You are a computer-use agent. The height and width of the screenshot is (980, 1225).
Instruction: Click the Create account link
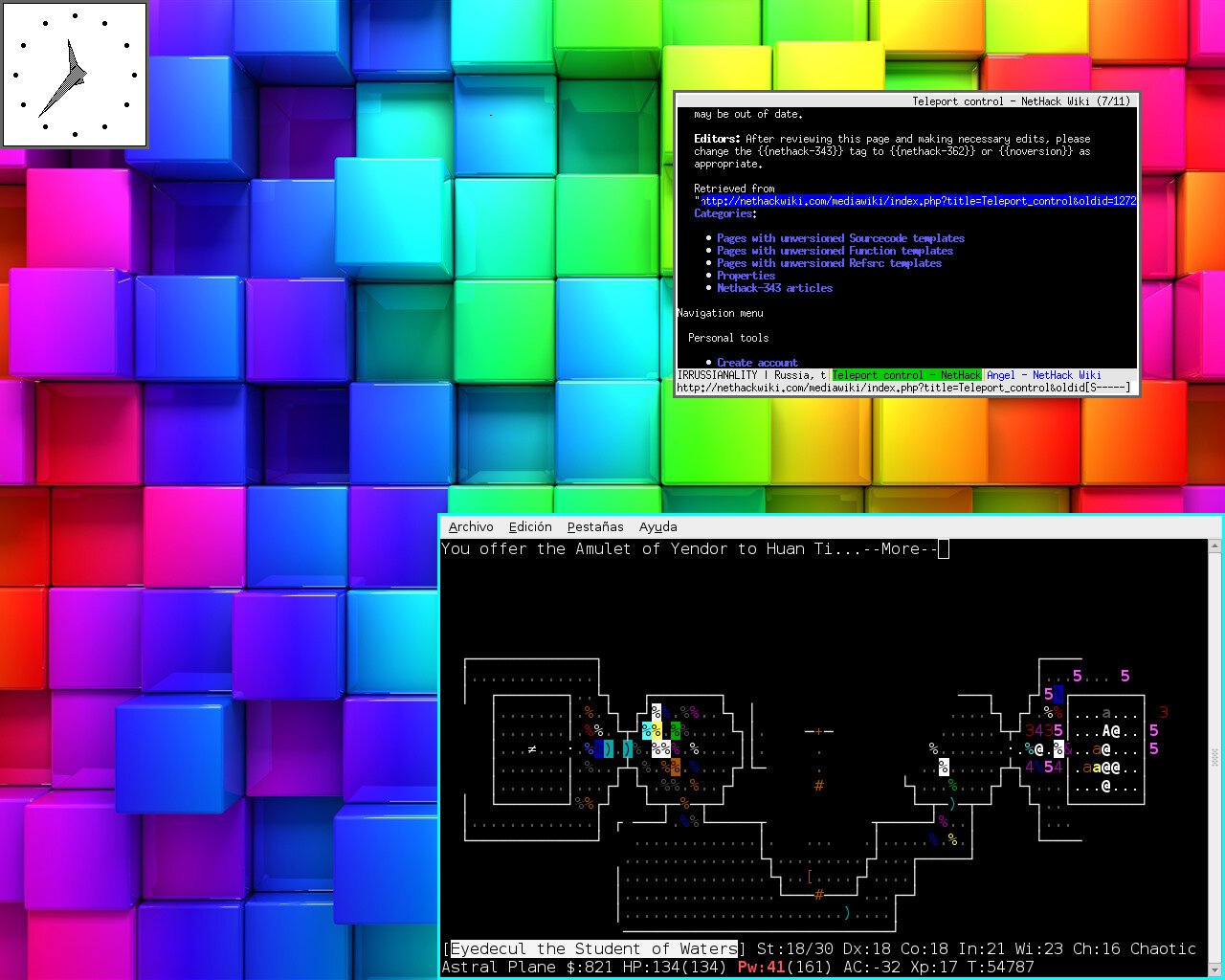tap(757, 363)
